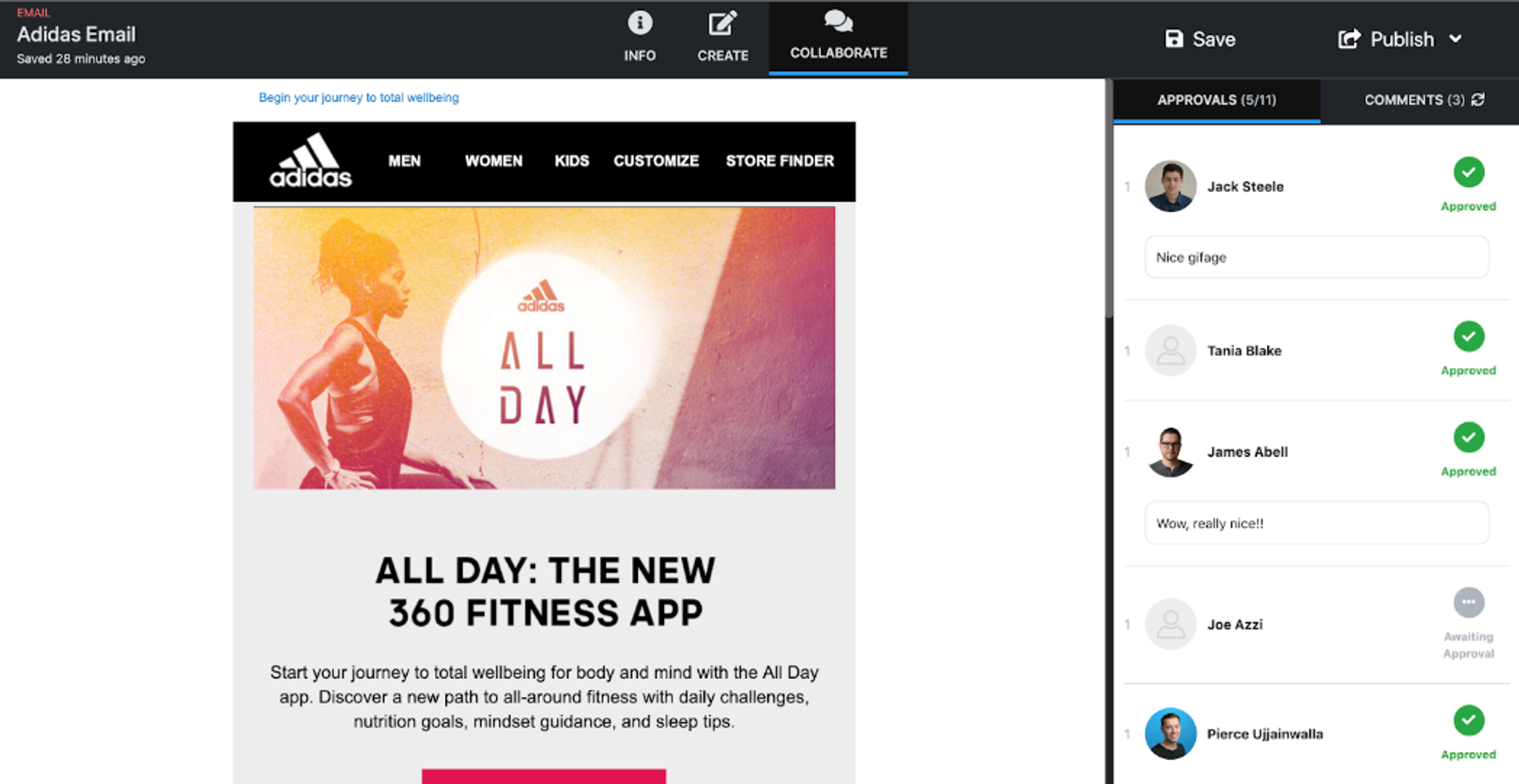This screenshot has width=1519, height=784.
Task: Click the 'Nice gifage' comment box
Action: pos(1316,257)
